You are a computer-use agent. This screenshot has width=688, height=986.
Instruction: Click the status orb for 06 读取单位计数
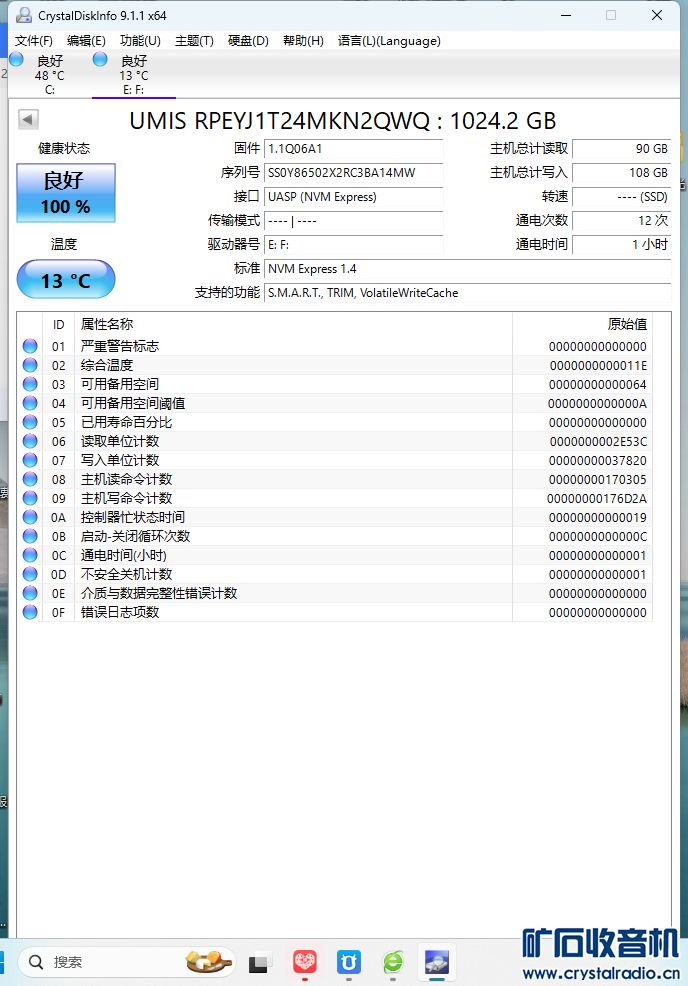[30, 441]
